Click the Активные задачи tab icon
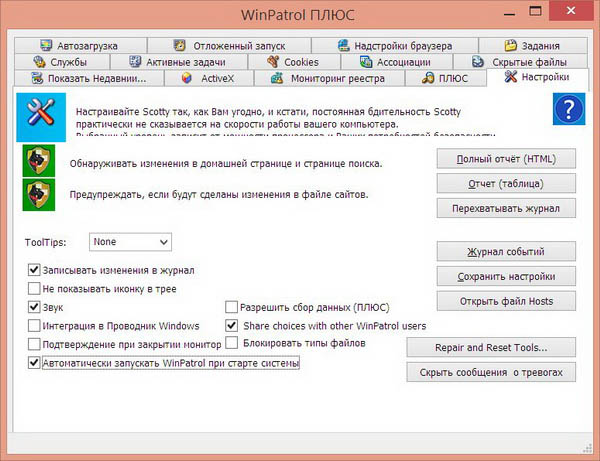Screen dimensions: 600x461 click(x=135, y=61)
